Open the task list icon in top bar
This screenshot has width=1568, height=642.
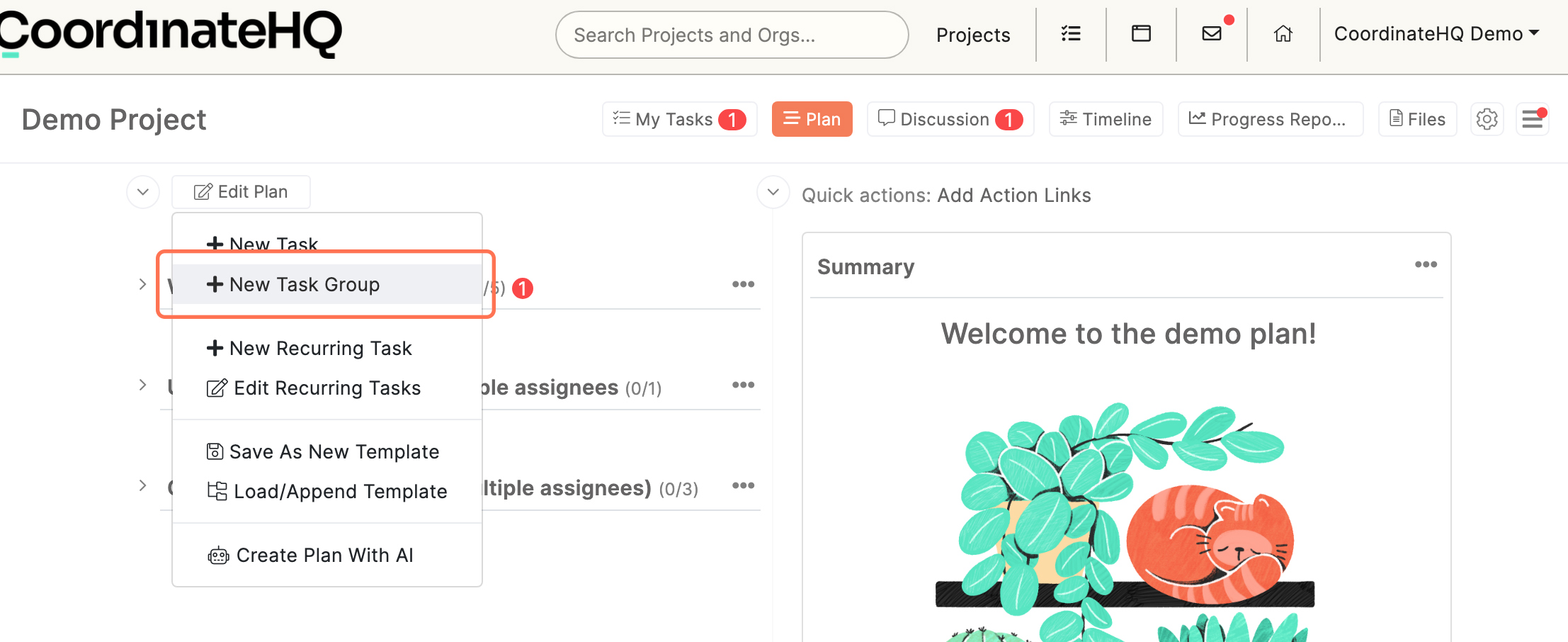(1071, 33)
